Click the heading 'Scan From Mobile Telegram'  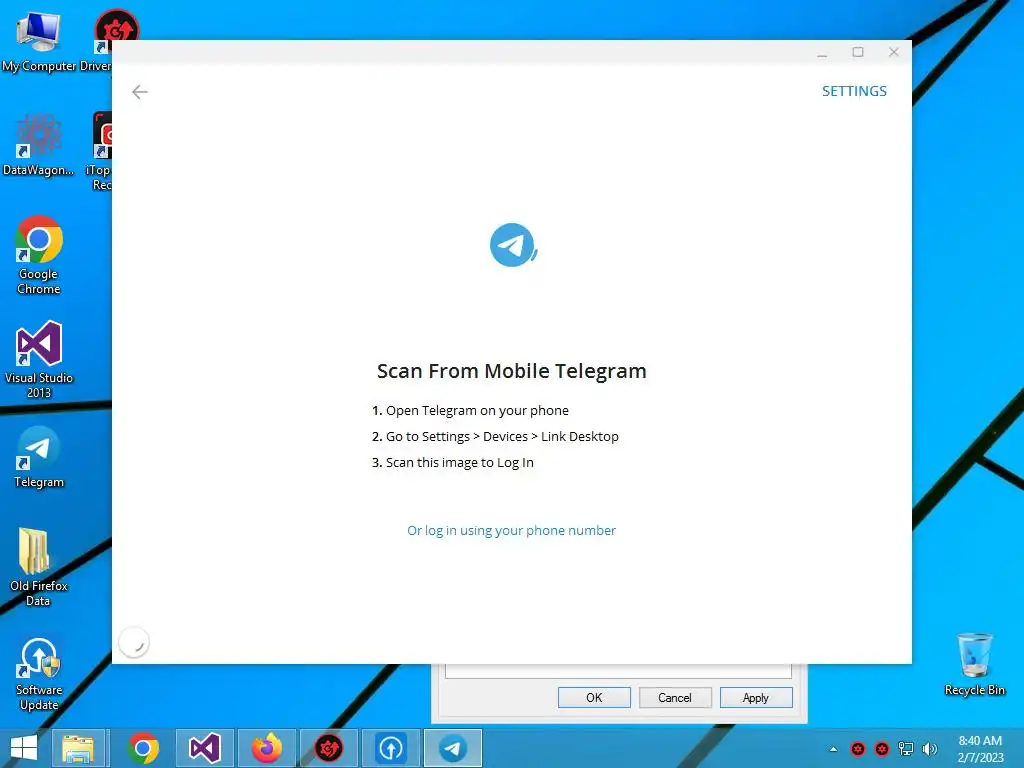pos(512,371)
